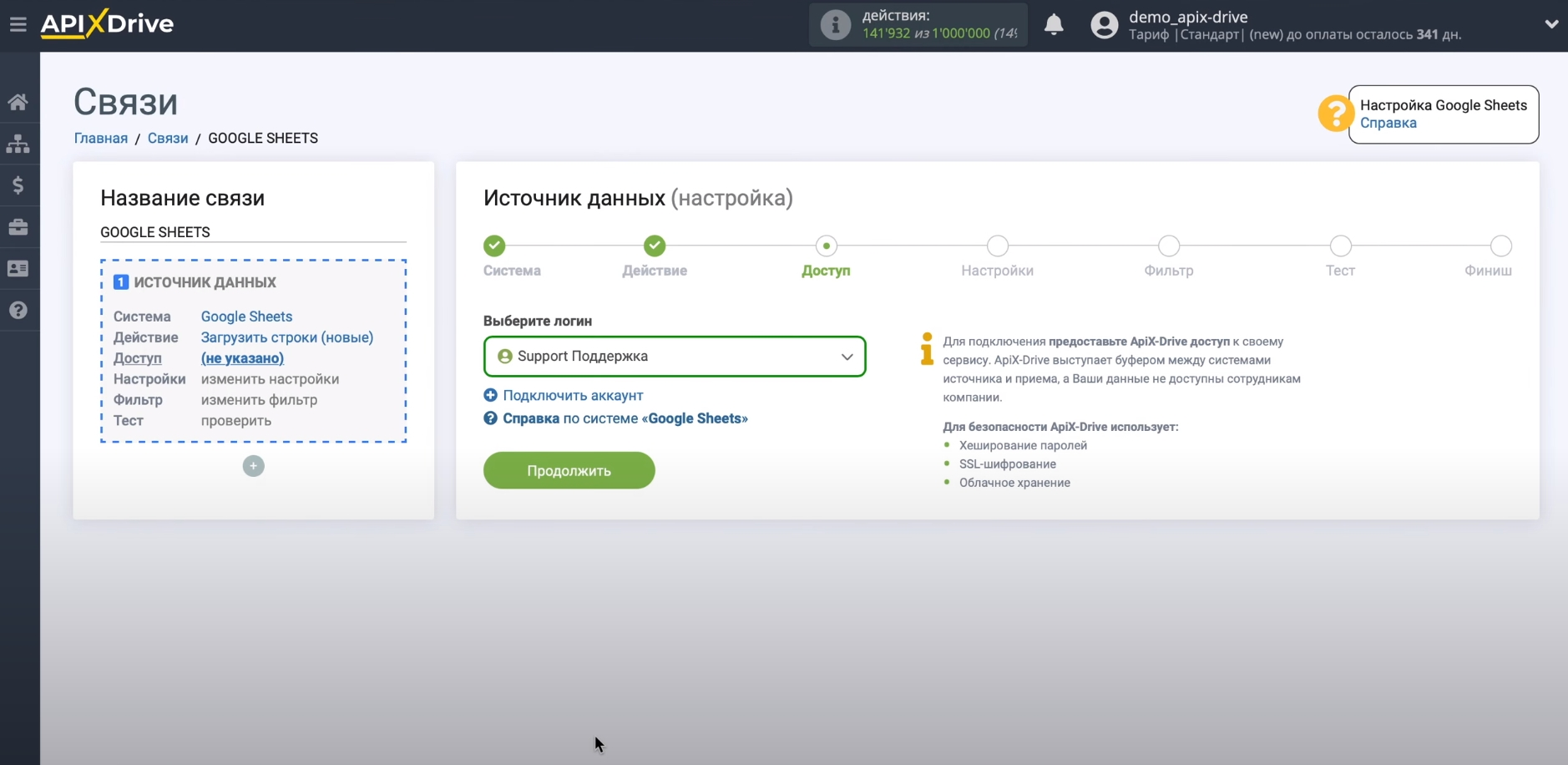The height and width of the screenshot is (765, 1568).
Task: Open the briefcase sidebar icon
Action: coord(18,227)
